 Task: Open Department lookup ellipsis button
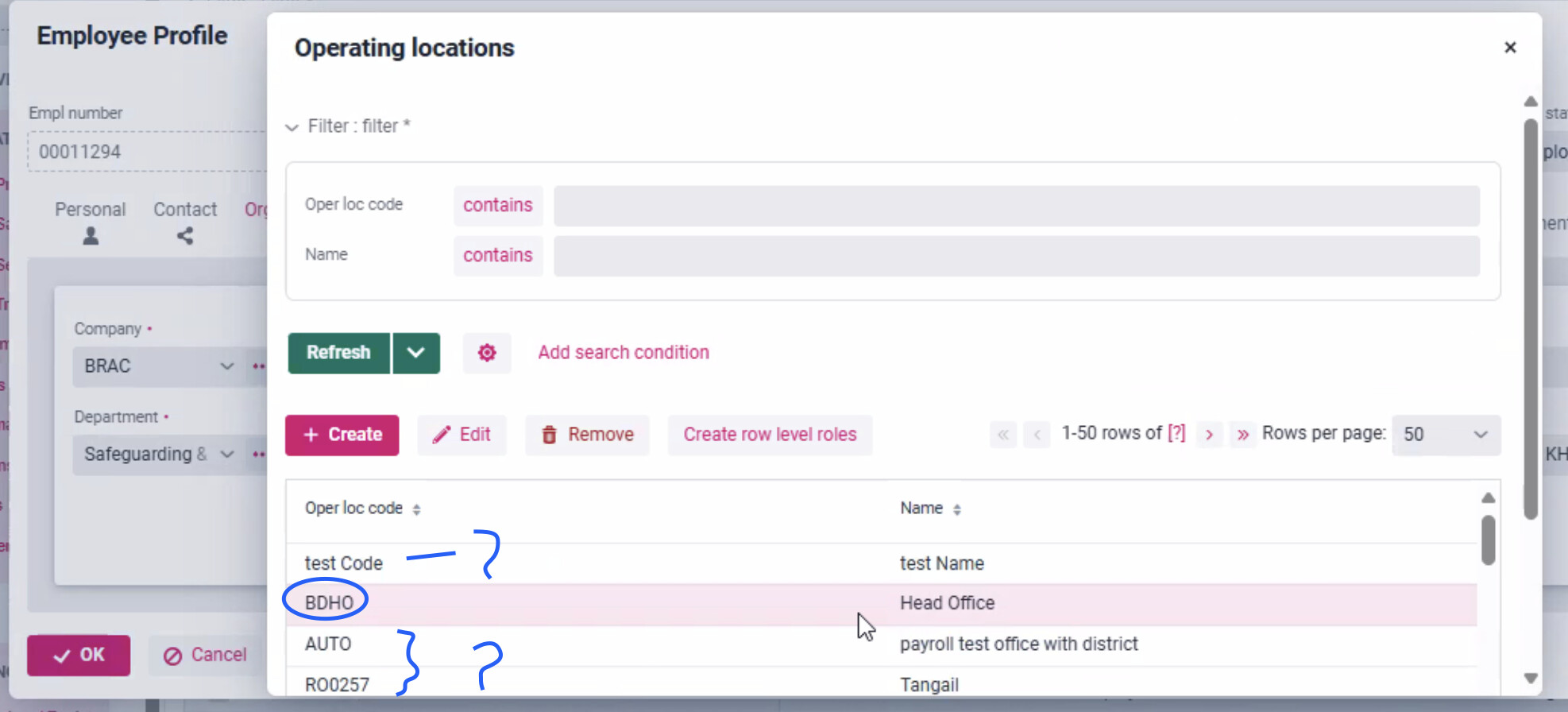click(x=258, y=455)
